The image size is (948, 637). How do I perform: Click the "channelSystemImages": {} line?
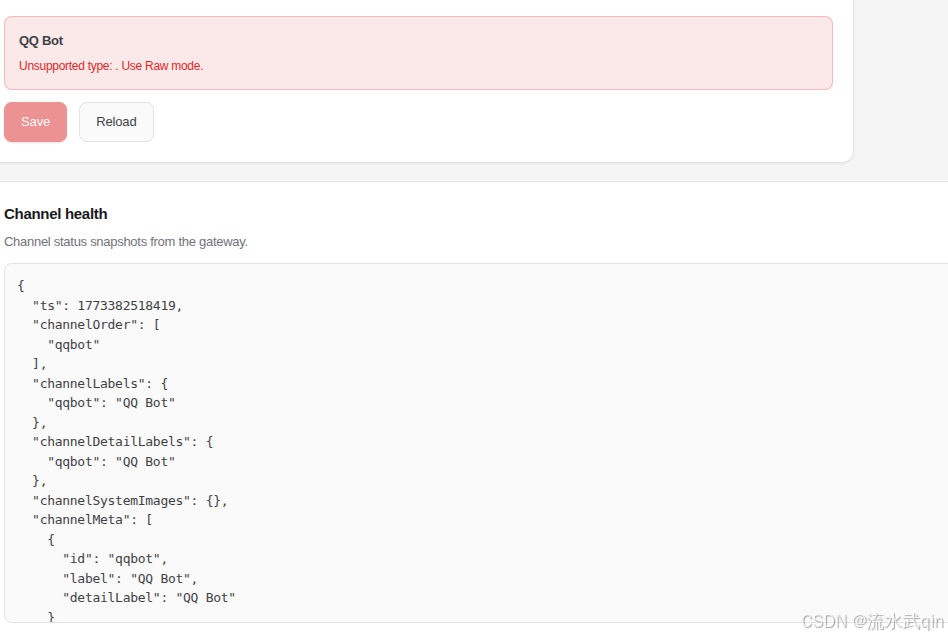tap(130, 500)
